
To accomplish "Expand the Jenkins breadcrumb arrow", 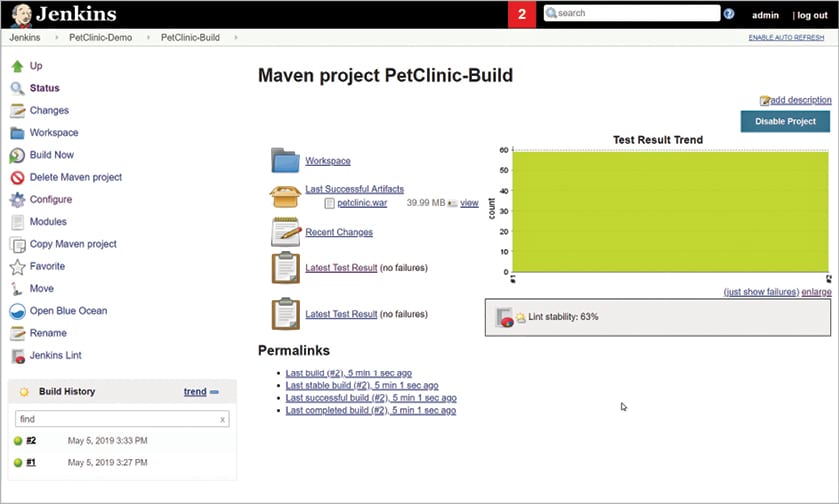I will tap(56, 37).
